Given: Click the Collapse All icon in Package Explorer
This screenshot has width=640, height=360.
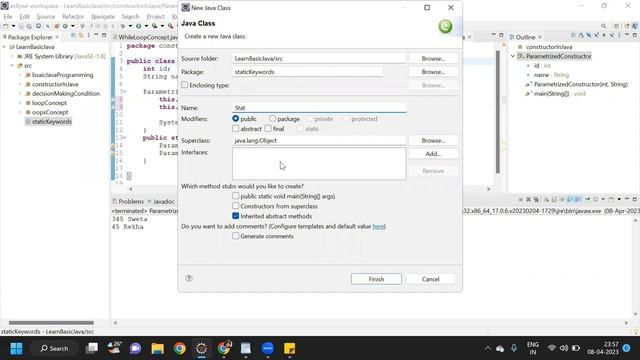Looking at the screenshot, I should coord(73,36).
